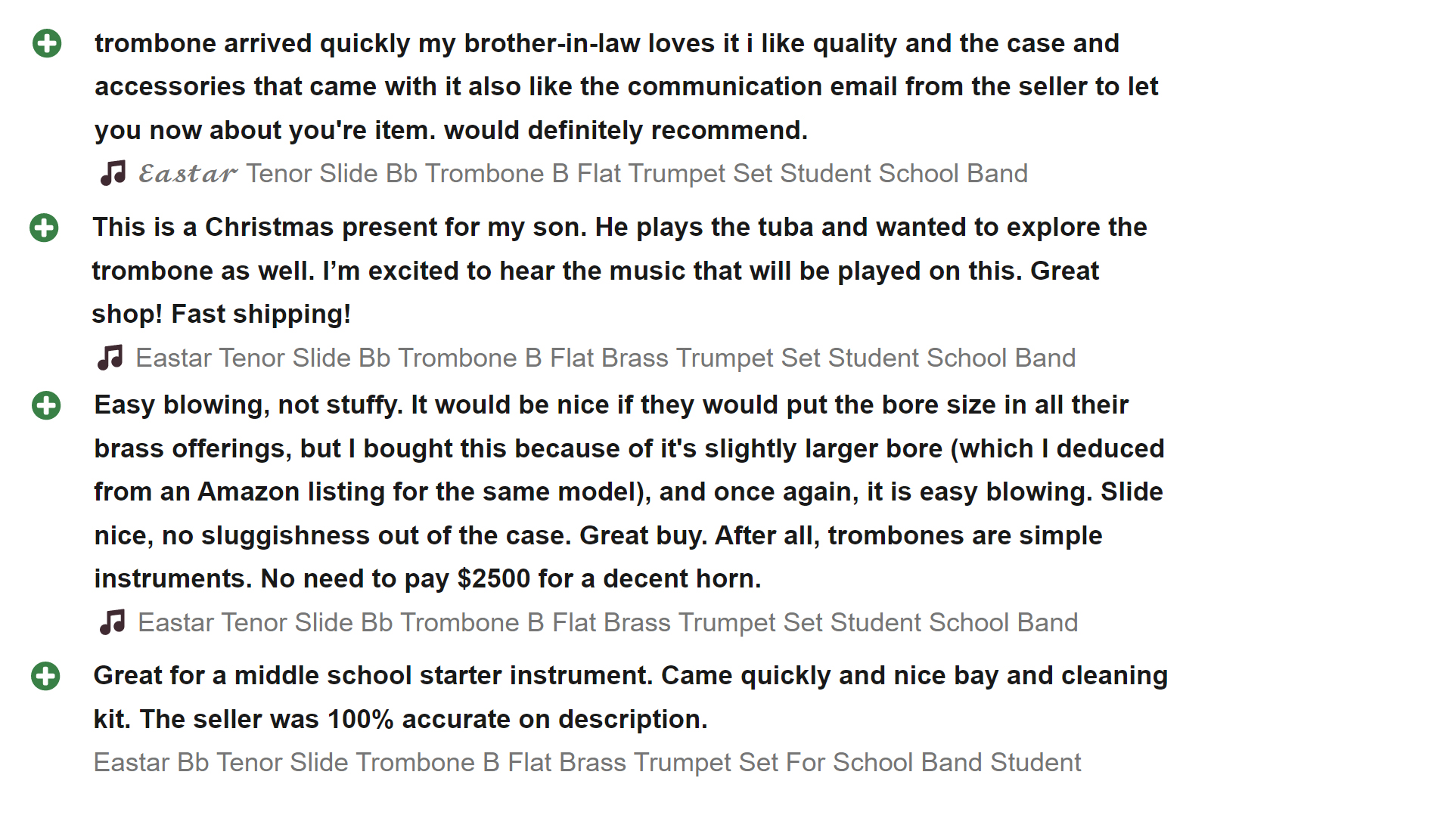The width and height of the screenshot is (1450, 840).
Task: Click the 'shop! Fast shipping!' text
Action: pyautogui.click(x=221, y=315)
